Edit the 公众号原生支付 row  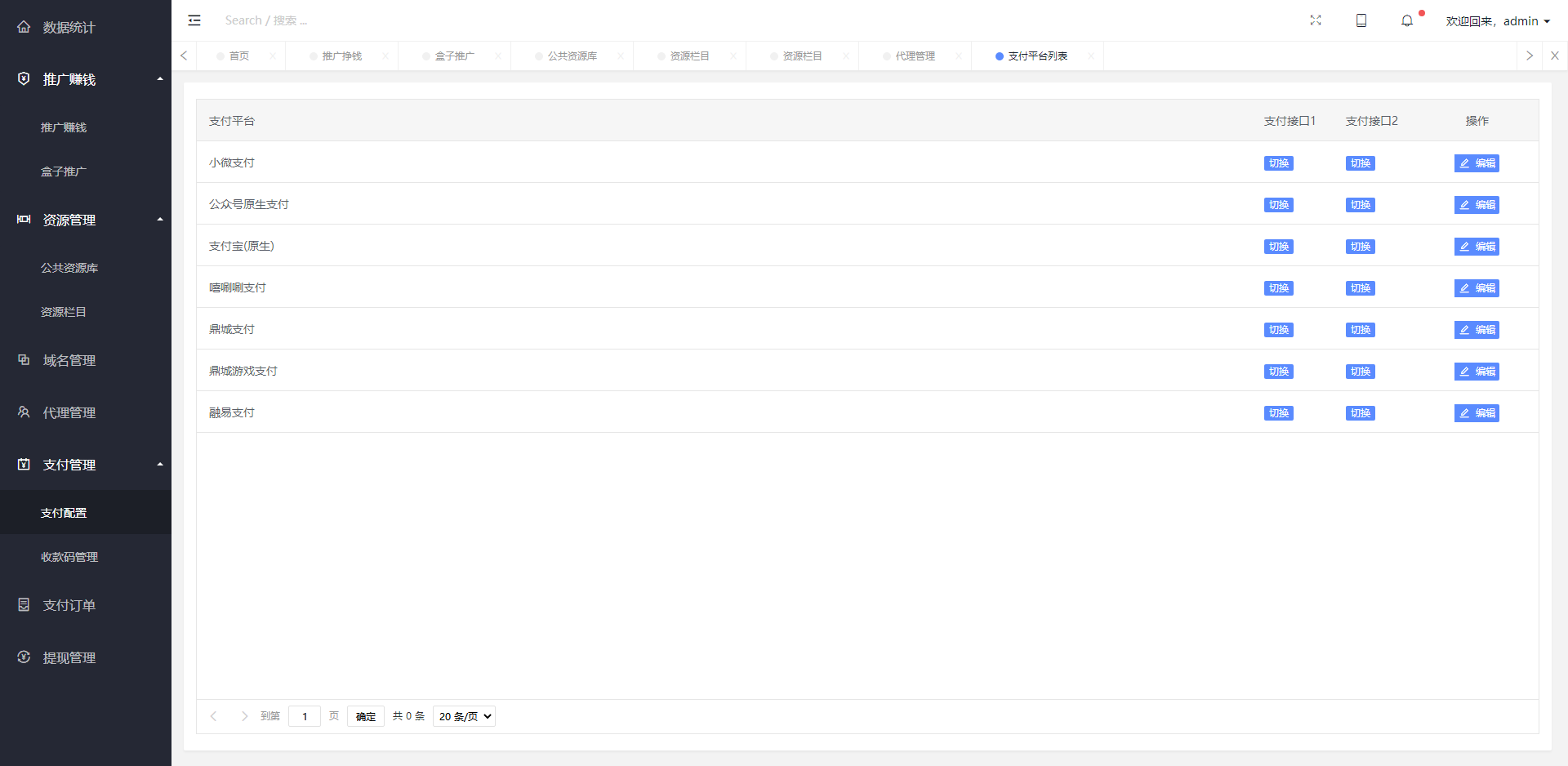[1477, 205]
